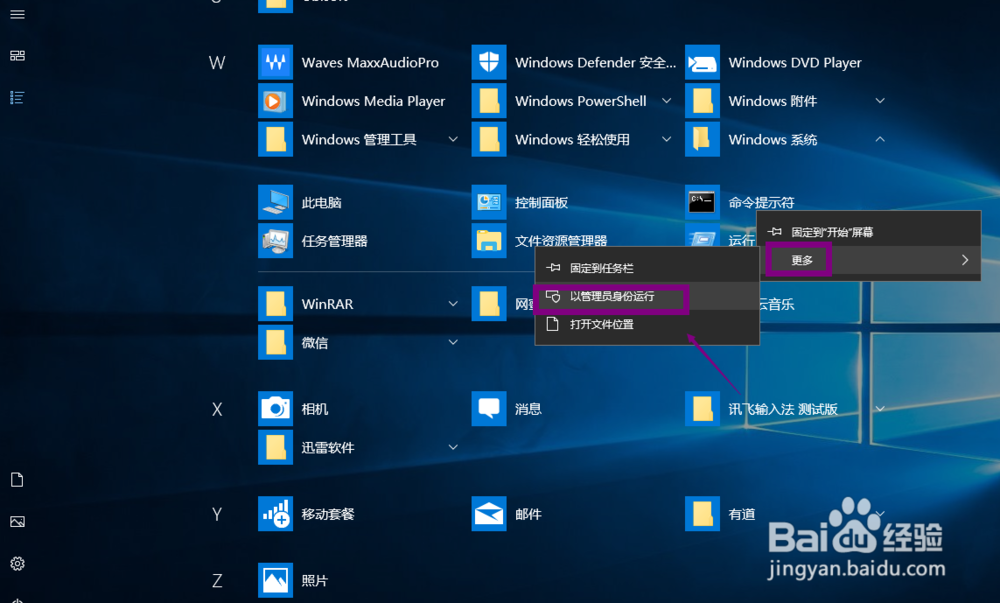Expand Windows 管理工具 folder chevron

pos(453,139)
